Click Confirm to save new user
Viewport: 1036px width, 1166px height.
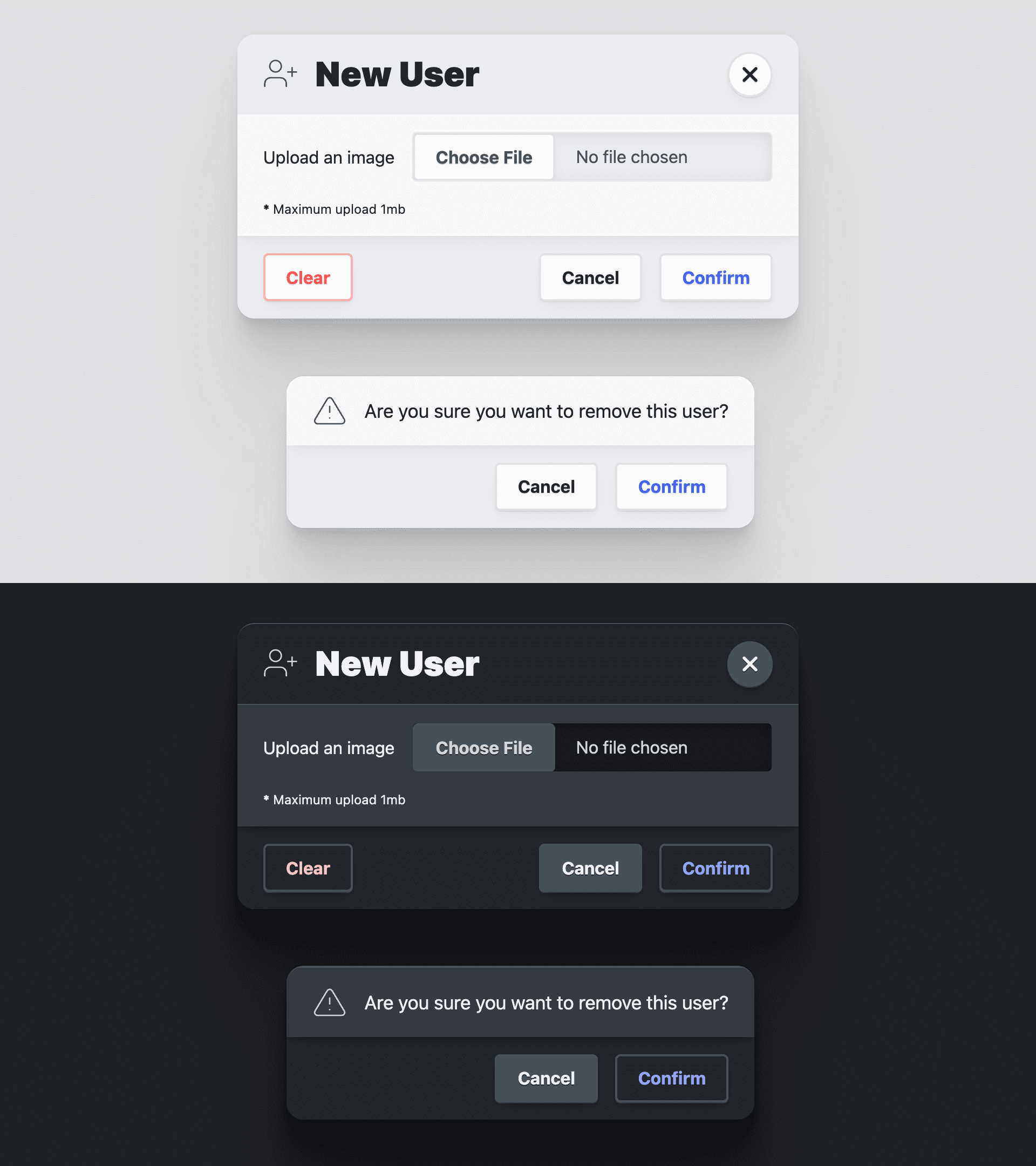(715, 277)
